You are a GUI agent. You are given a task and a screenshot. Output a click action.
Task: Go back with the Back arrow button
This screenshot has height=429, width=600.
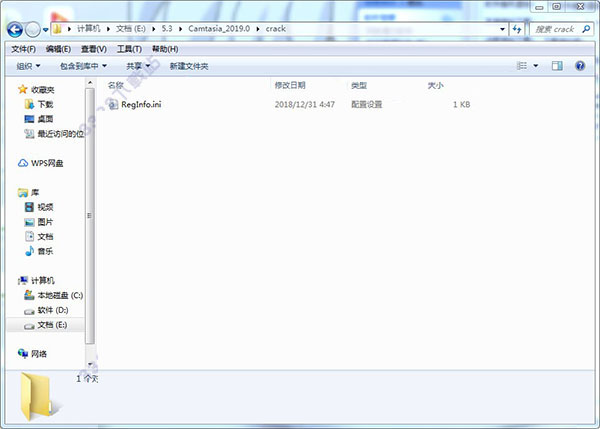(x=15, y=29)
